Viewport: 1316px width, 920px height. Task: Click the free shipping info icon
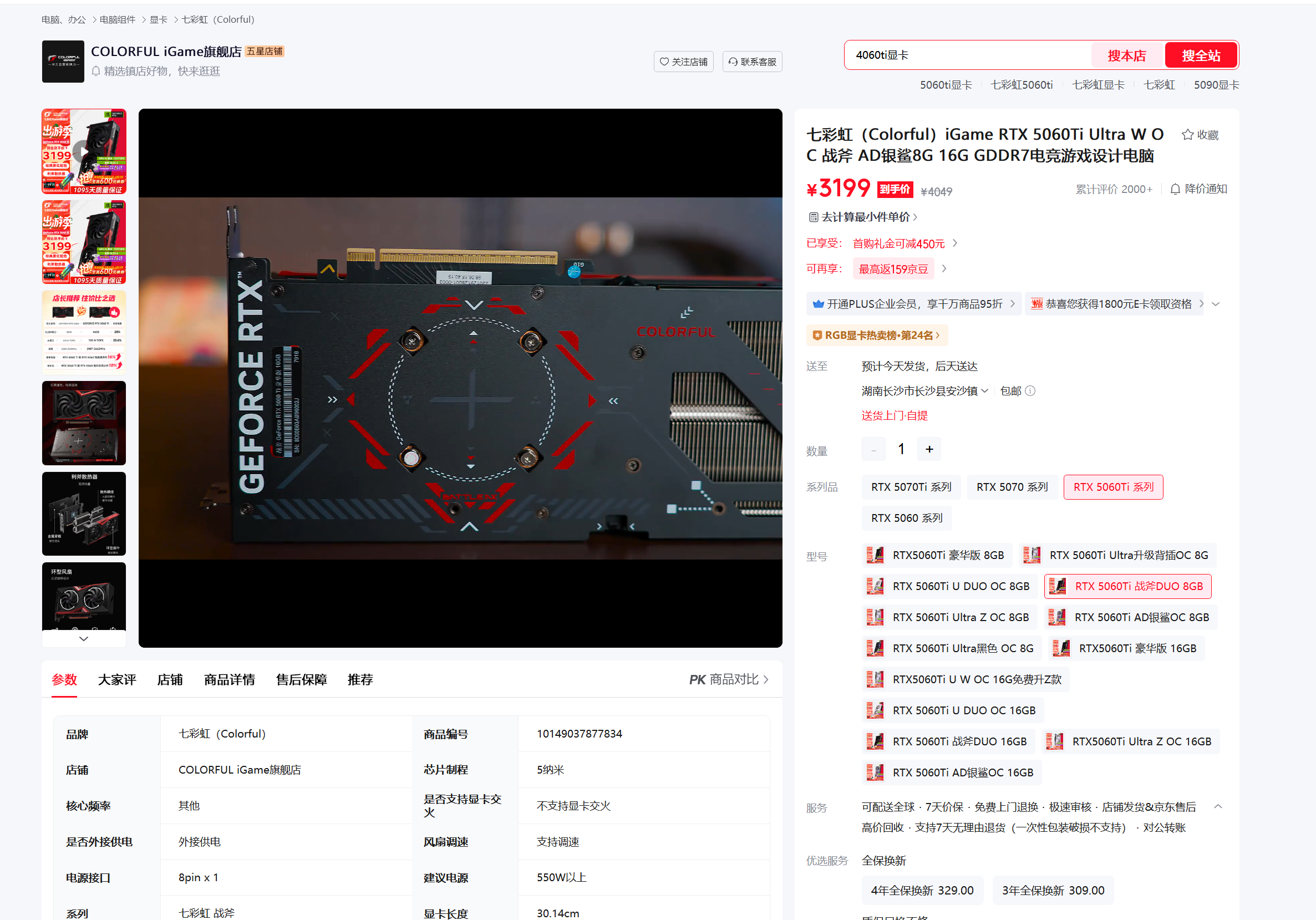(1030, 391)
